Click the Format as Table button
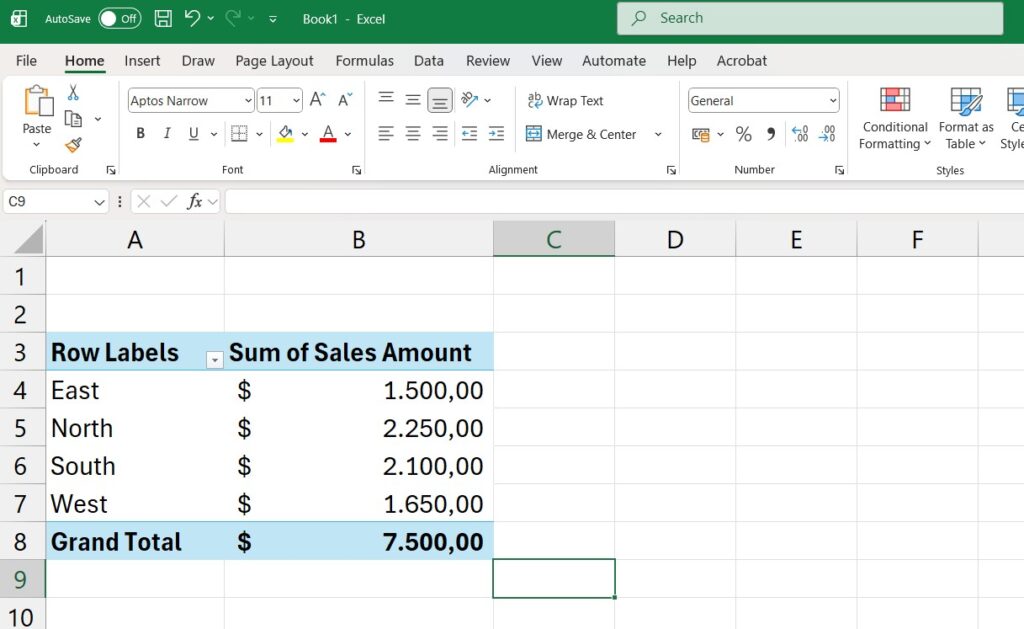Screen dimensions: 1024x629 [x=964, y=118]
